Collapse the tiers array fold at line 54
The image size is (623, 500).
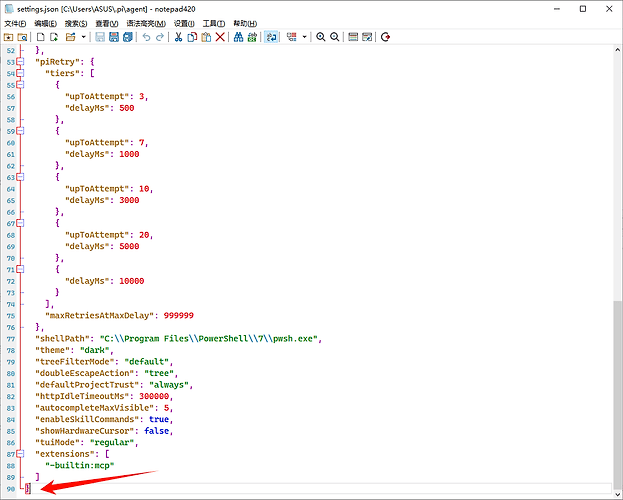coord(20,73)
